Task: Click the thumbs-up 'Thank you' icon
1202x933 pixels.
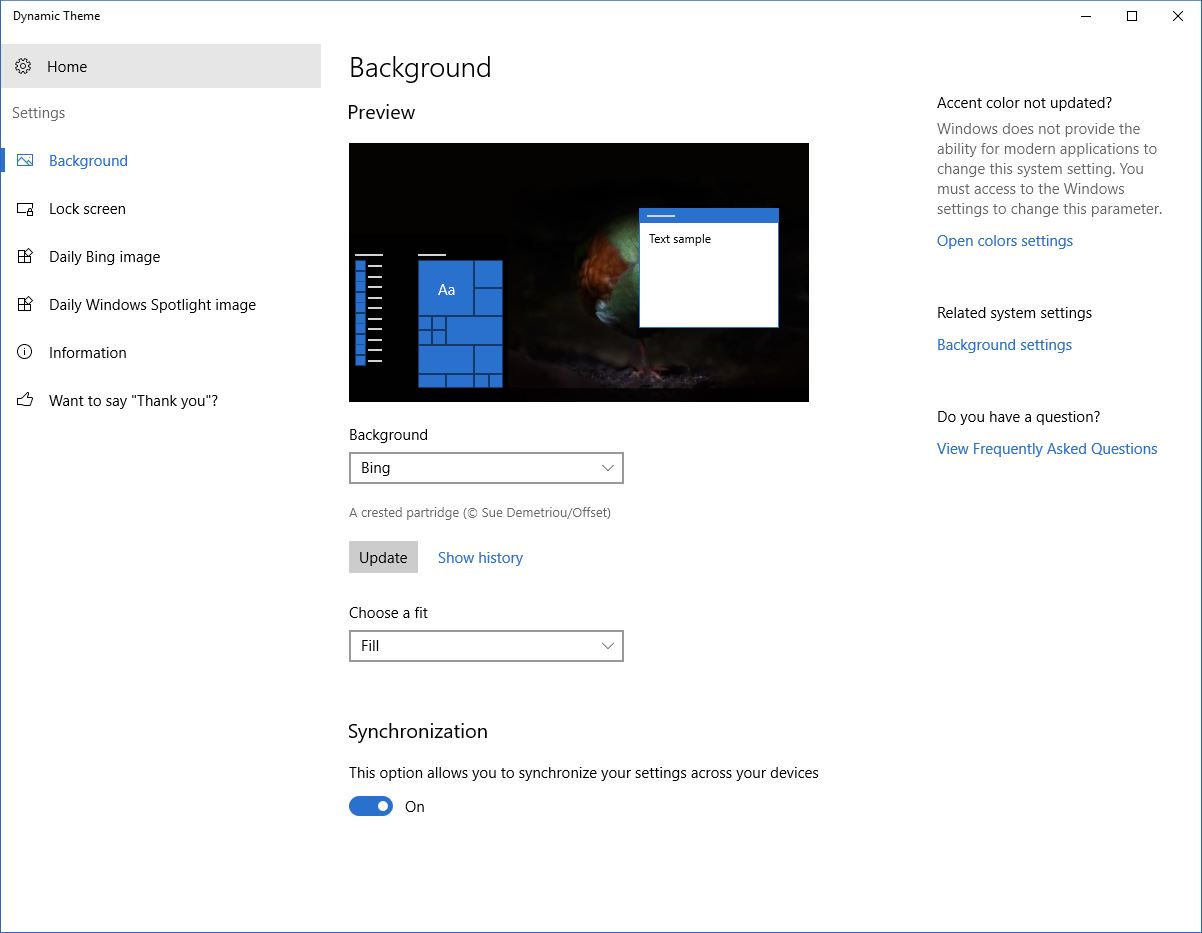Action: (x=24, y=400)
